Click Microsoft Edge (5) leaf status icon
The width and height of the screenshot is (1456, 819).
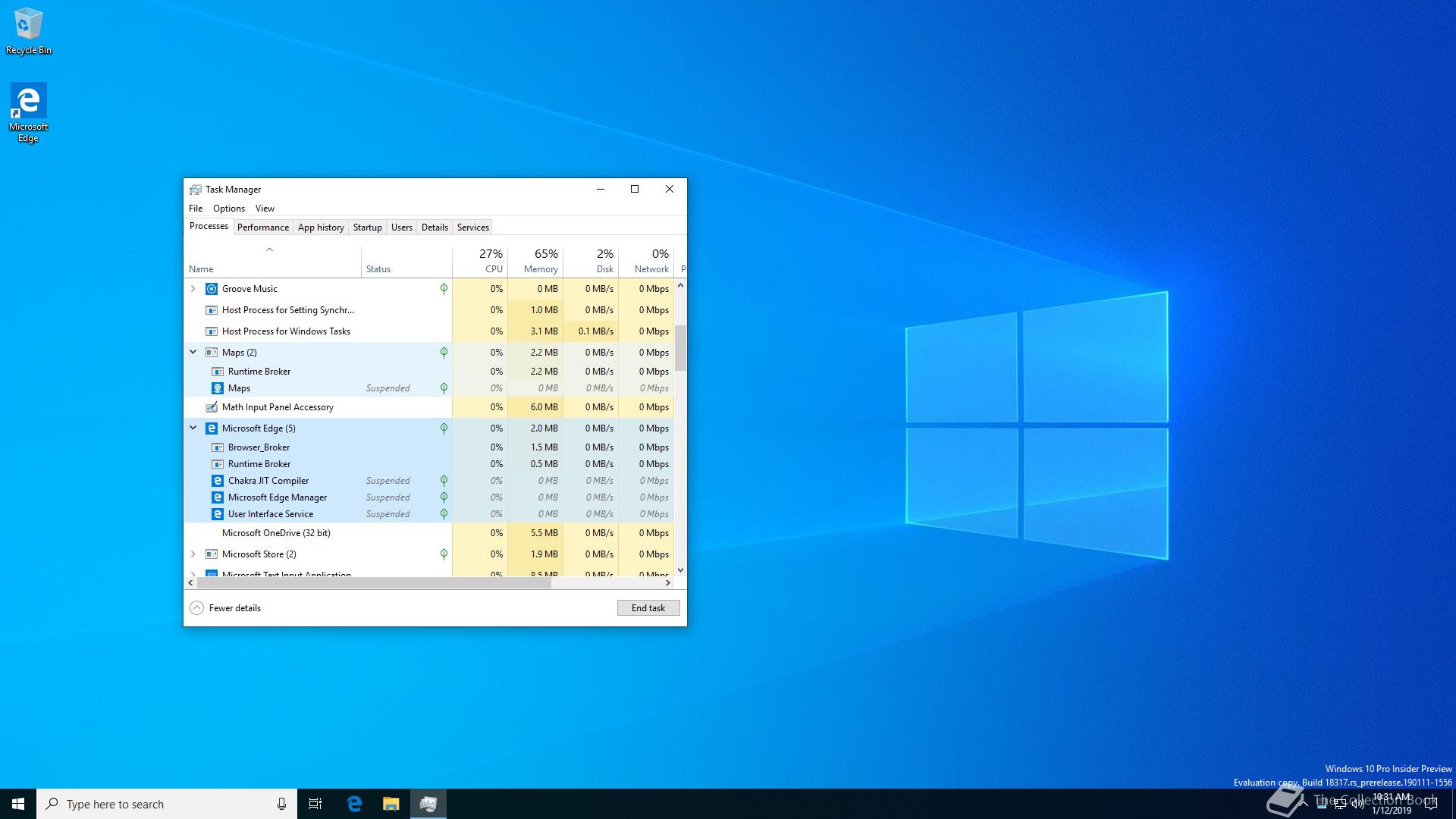[x=444, y=428]
